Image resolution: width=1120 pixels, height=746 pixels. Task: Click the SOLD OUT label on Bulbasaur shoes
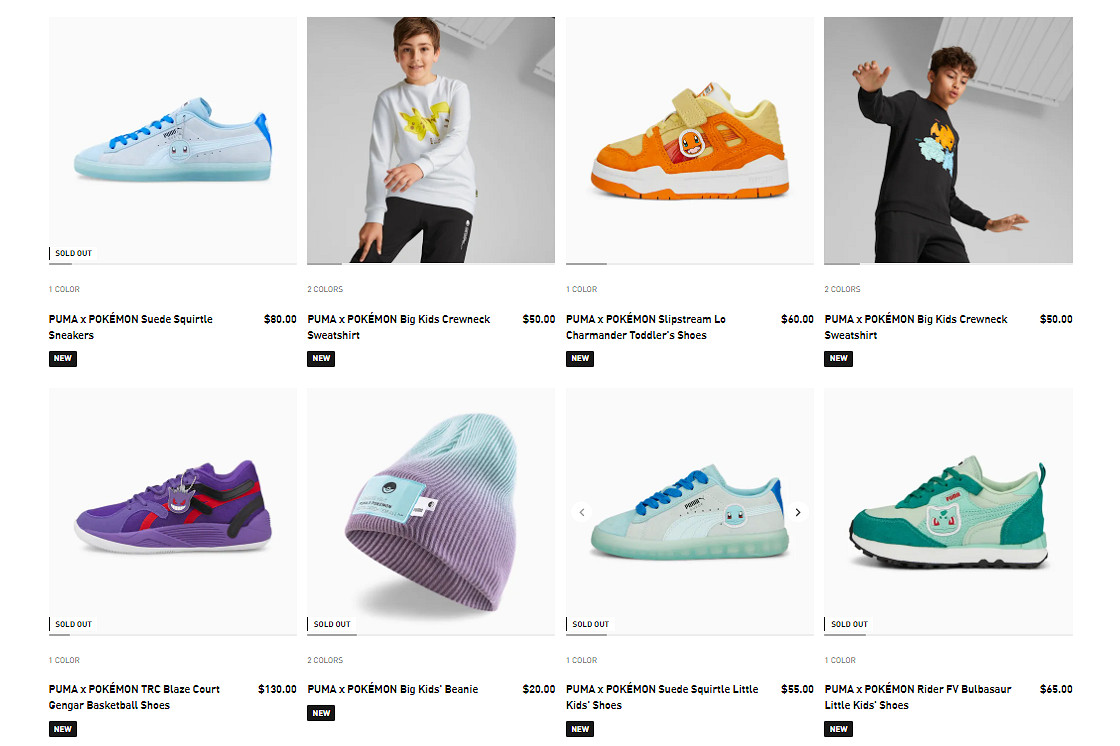(x=849, y=624)
